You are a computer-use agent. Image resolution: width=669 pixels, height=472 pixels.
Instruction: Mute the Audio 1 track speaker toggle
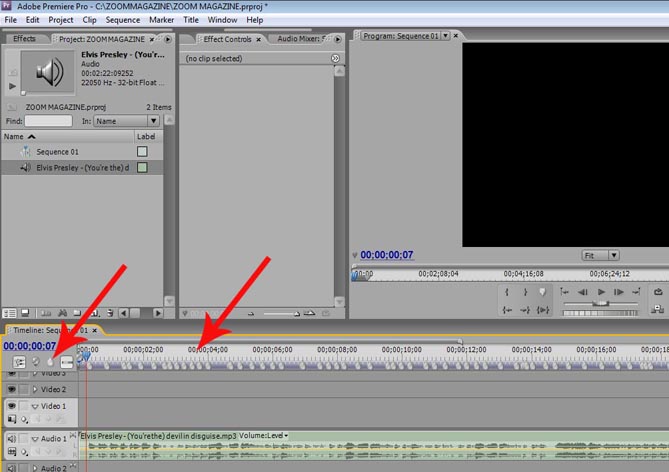(x=11, y=439)
